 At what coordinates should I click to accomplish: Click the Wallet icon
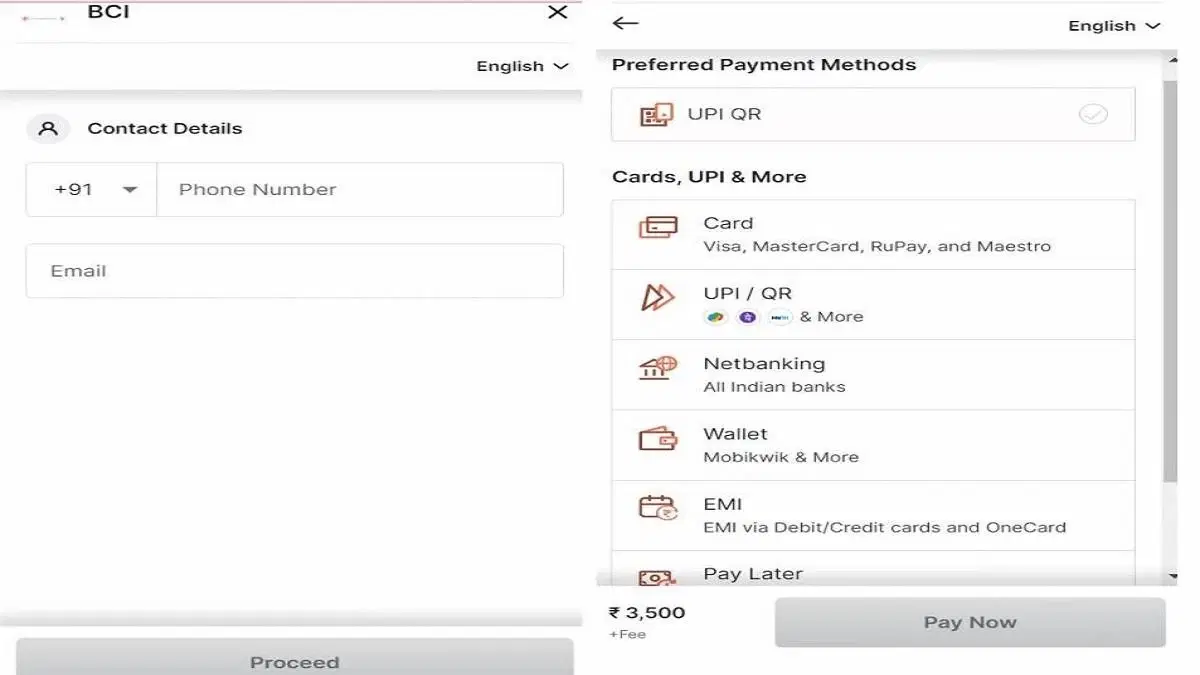coord(655,438)
